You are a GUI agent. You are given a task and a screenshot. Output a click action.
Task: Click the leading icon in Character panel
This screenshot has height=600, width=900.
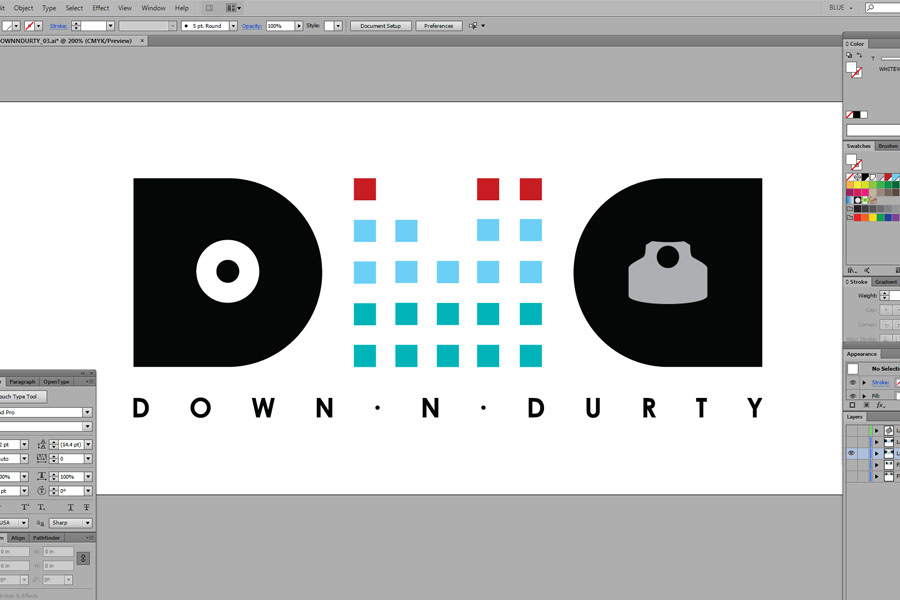click(x=41, y=444)
